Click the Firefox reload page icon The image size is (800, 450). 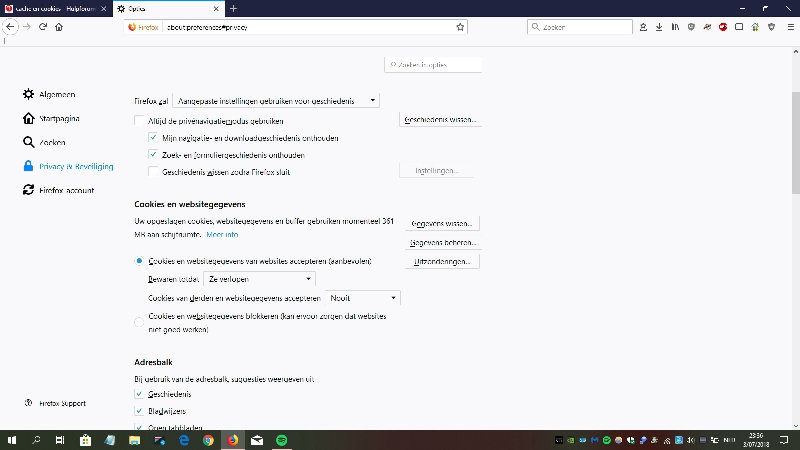point(43,27)
